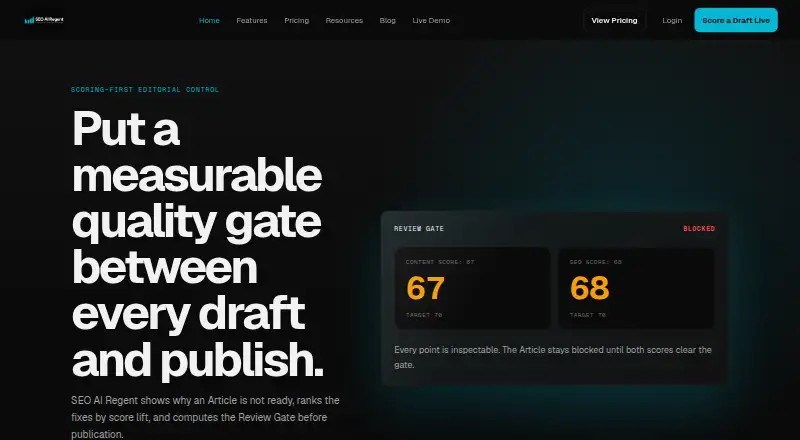Click the 'SEO AI Regent shows why' paragraph

[x=205, y=417]
